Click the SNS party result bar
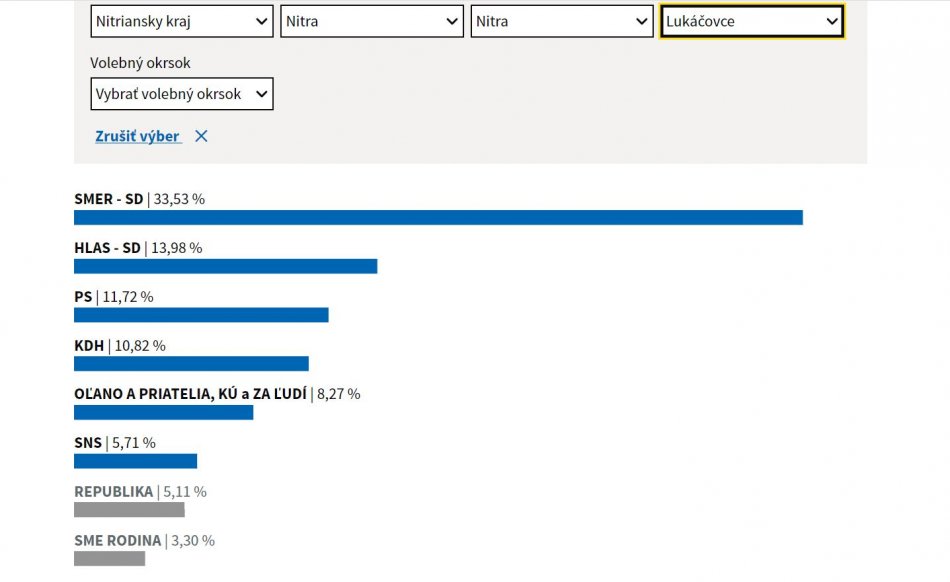Image resolution: width=950 pixels, height=582 pixels. pos(135,461)
